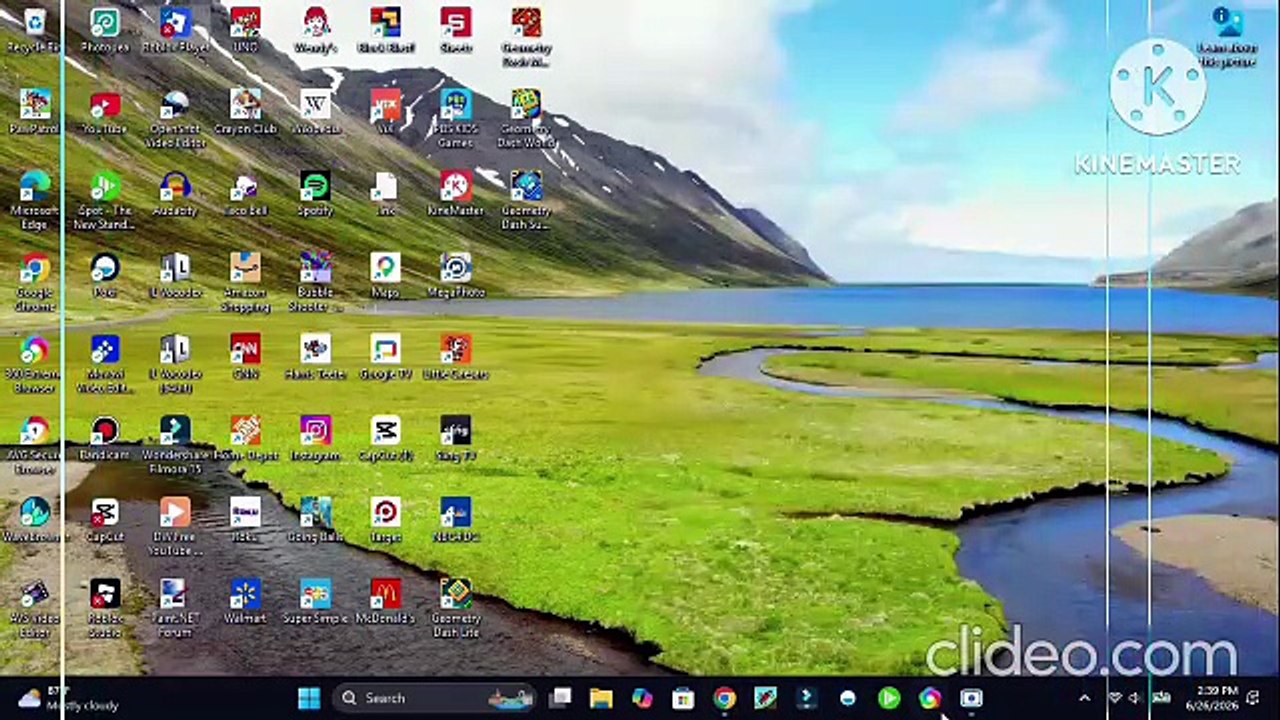
Task: Open the volume control in system tray
Action: point(1134,698)
